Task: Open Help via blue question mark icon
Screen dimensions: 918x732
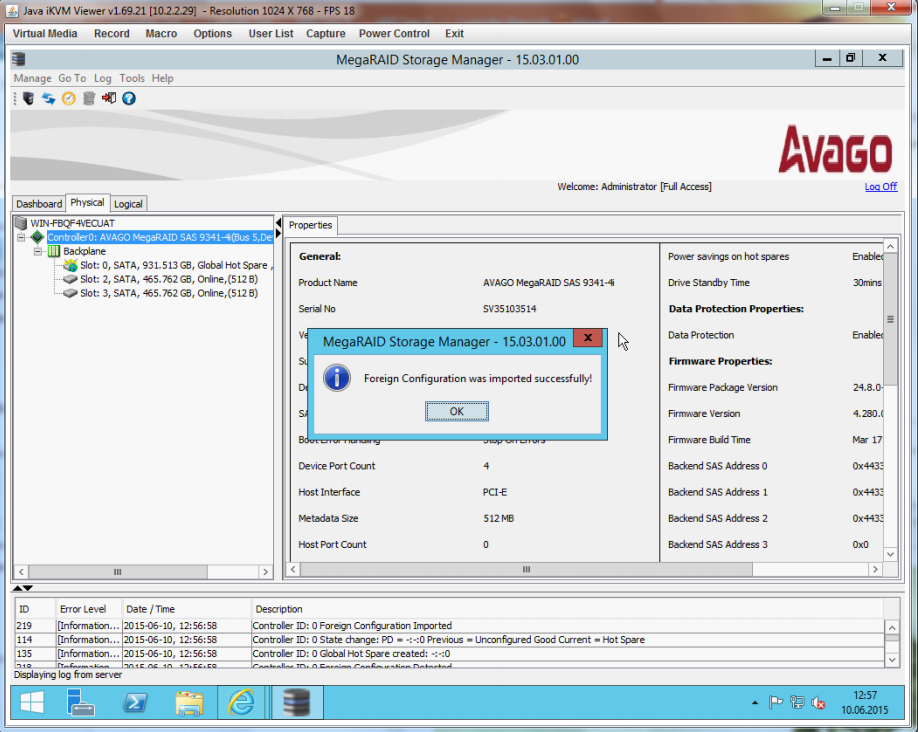Action: [x=129, y=98]
